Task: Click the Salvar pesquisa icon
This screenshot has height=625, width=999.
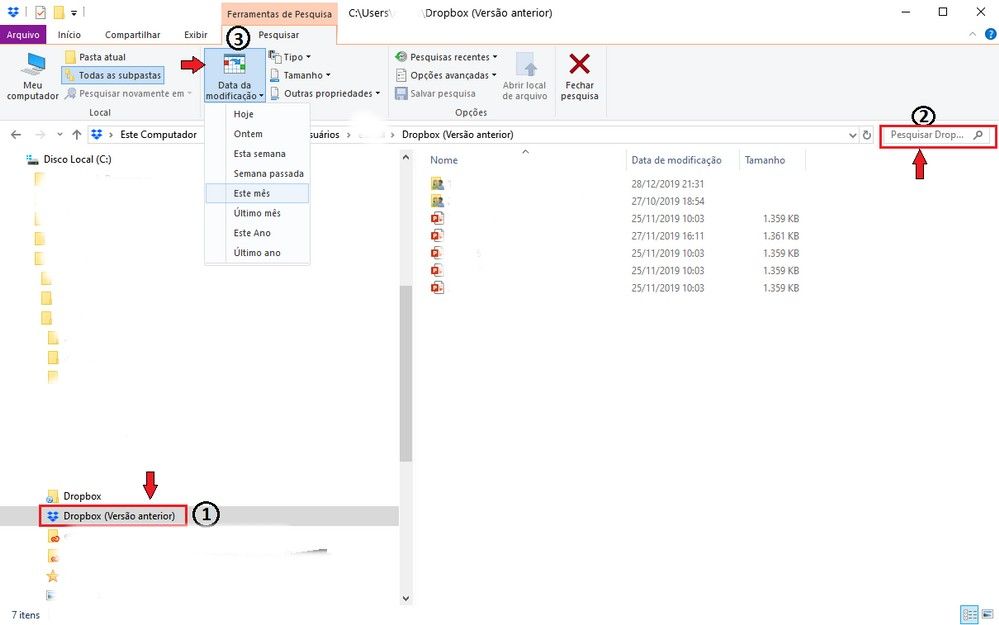Action: click(400, 93)
